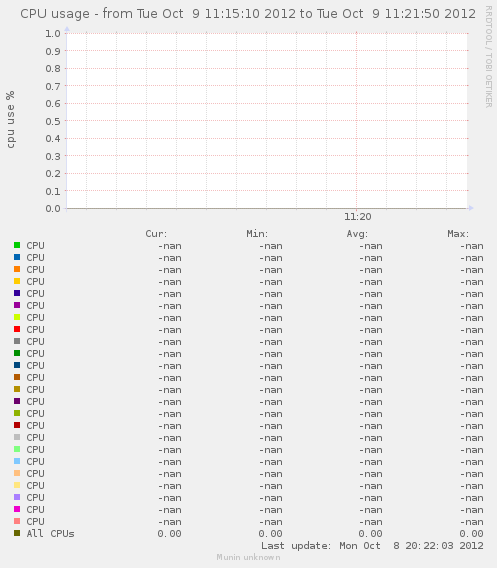Click the magenta CPU legend swatch
The height and width of the screenshot is (568, 497).
pyautogui.click(x=17, y=509)
